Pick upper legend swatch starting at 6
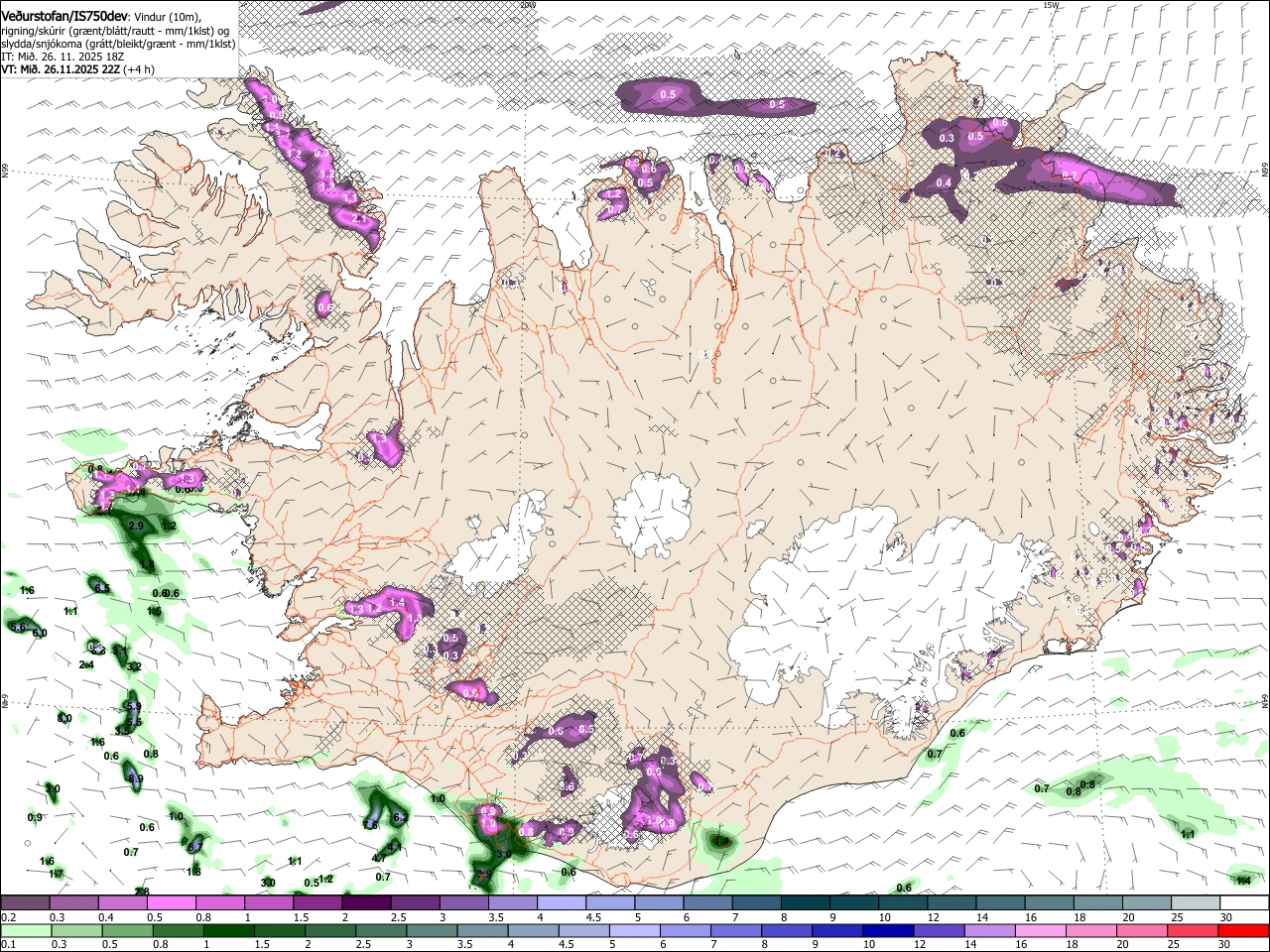Screen dimensions: 1270x952 [x=707, y=902]
